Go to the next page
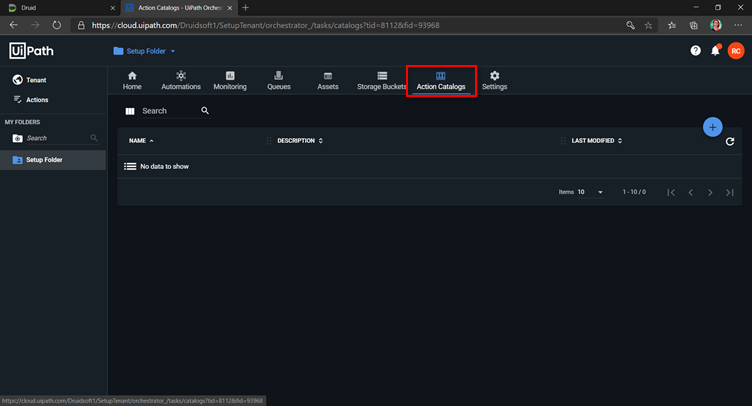The height and width of the screenshot is (406, 752). pos(710,193)
